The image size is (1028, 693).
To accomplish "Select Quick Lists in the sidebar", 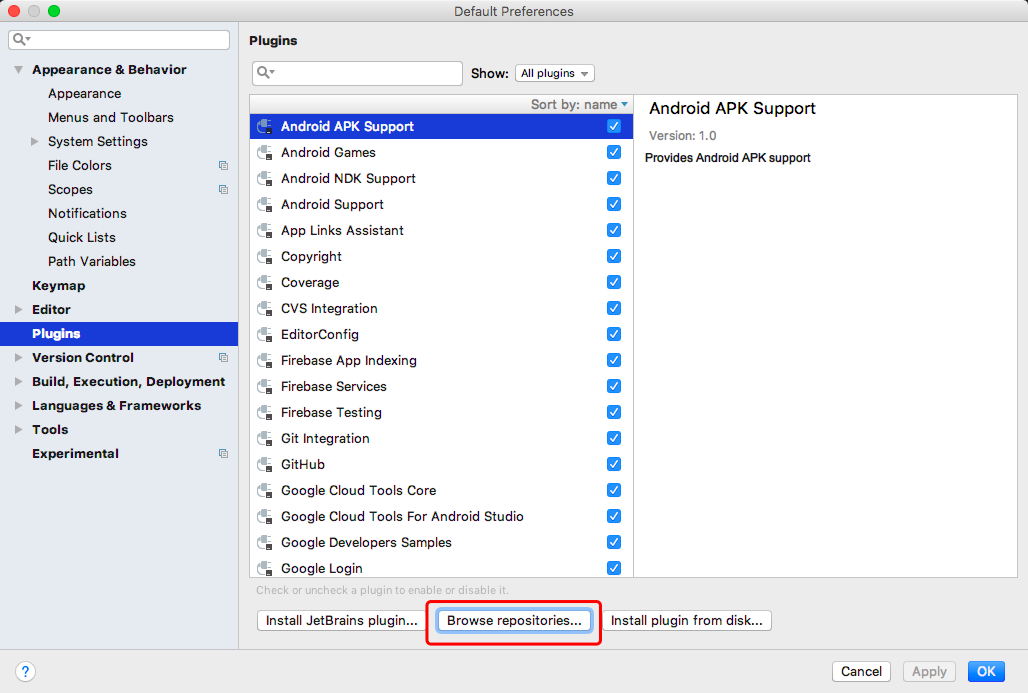I will point(82,237).
